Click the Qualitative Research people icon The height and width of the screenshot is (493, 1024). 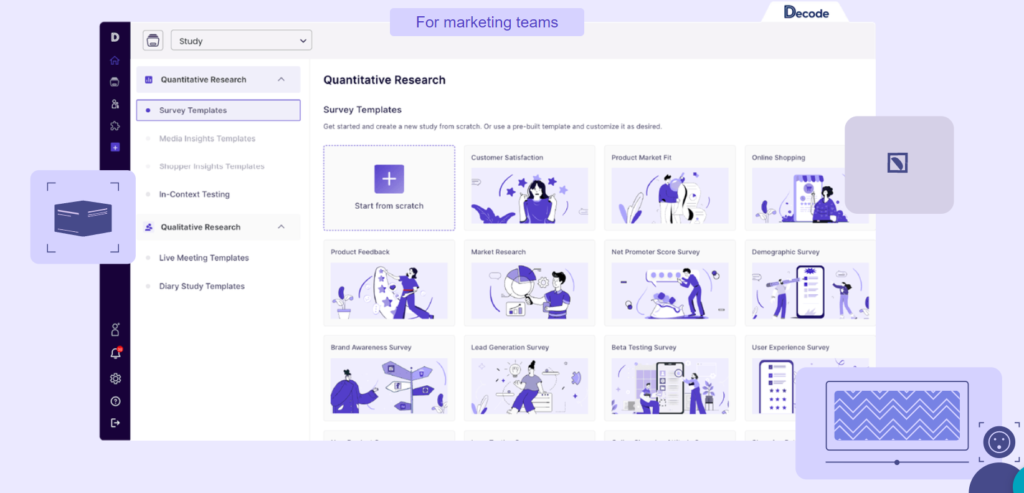click(x=148, y=227)
